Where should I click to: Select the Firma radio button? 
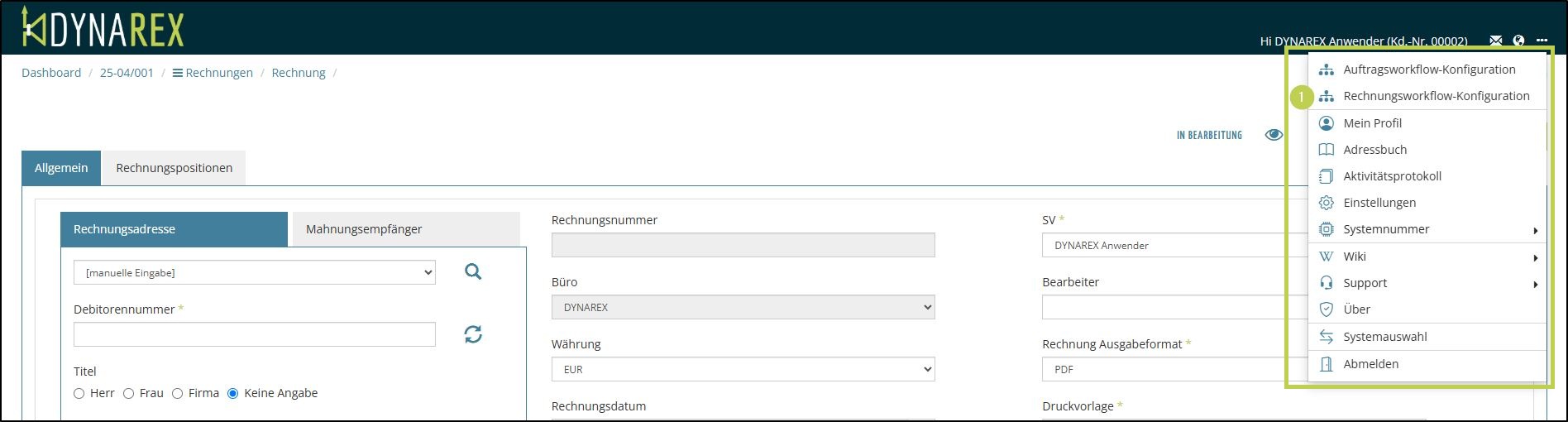click(x=177, y=394)
